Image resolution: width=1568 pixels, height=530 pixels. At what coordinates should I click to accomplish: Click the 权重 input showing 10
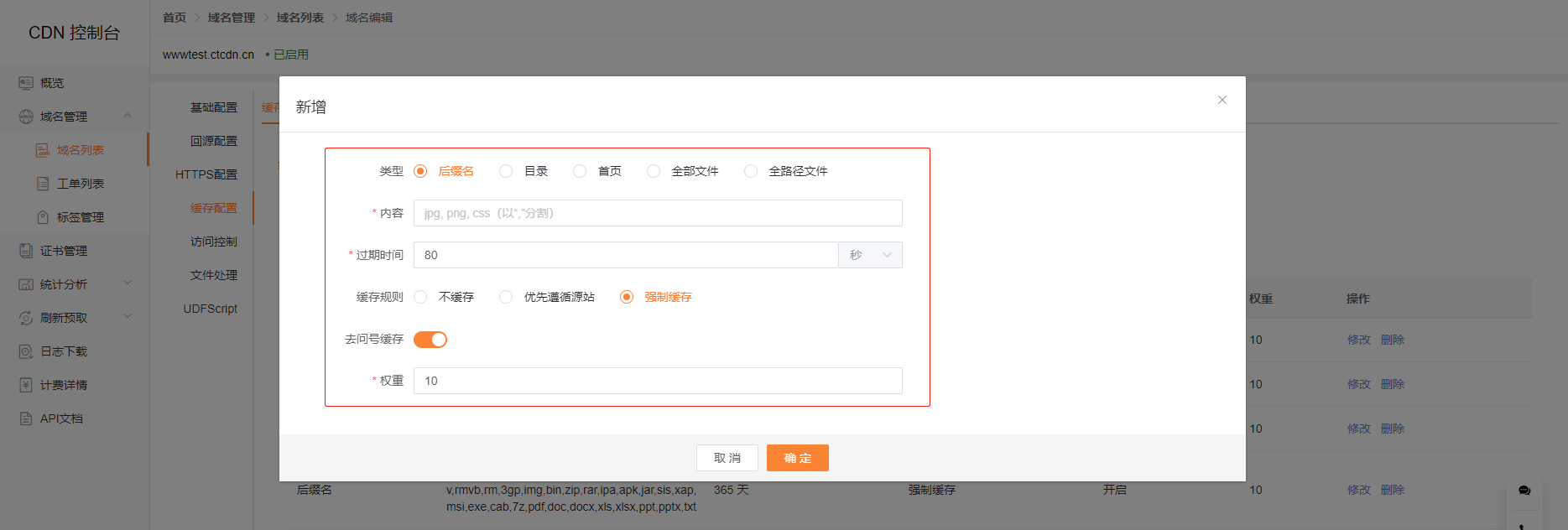click(658, 381)
